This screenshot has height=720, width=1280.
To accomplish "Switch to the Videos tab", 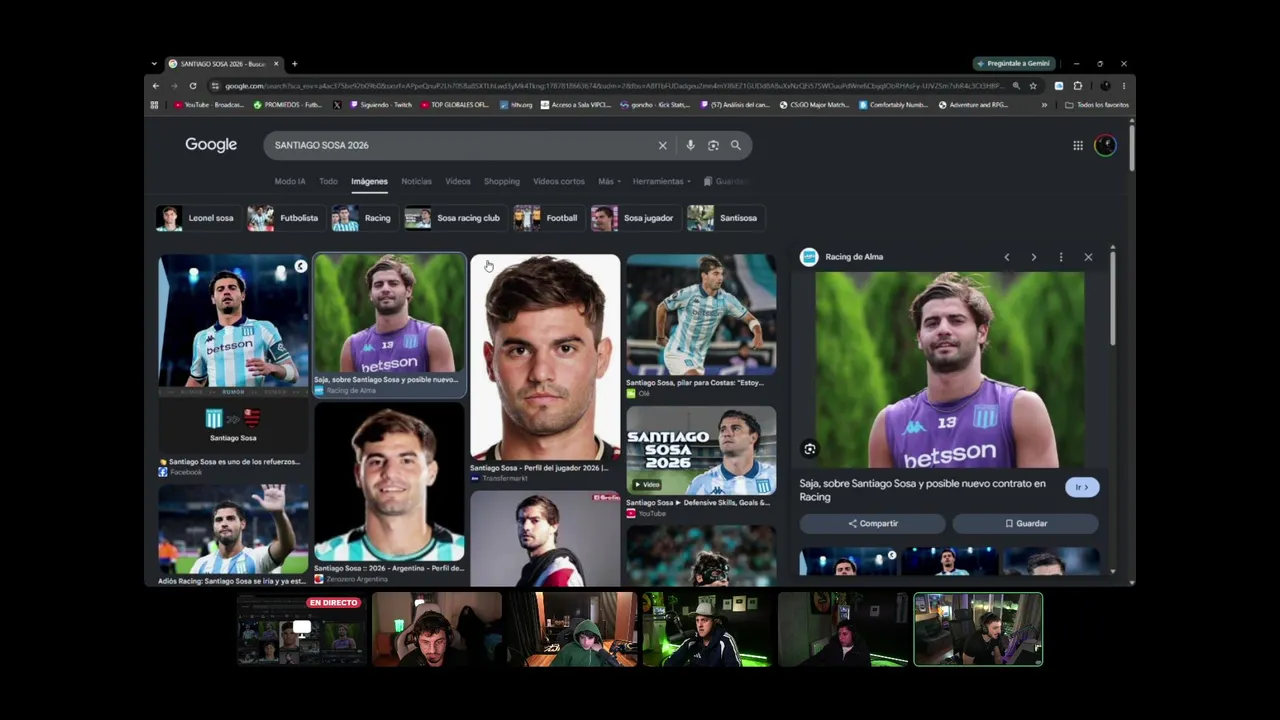I will click(x=458, y=181).
